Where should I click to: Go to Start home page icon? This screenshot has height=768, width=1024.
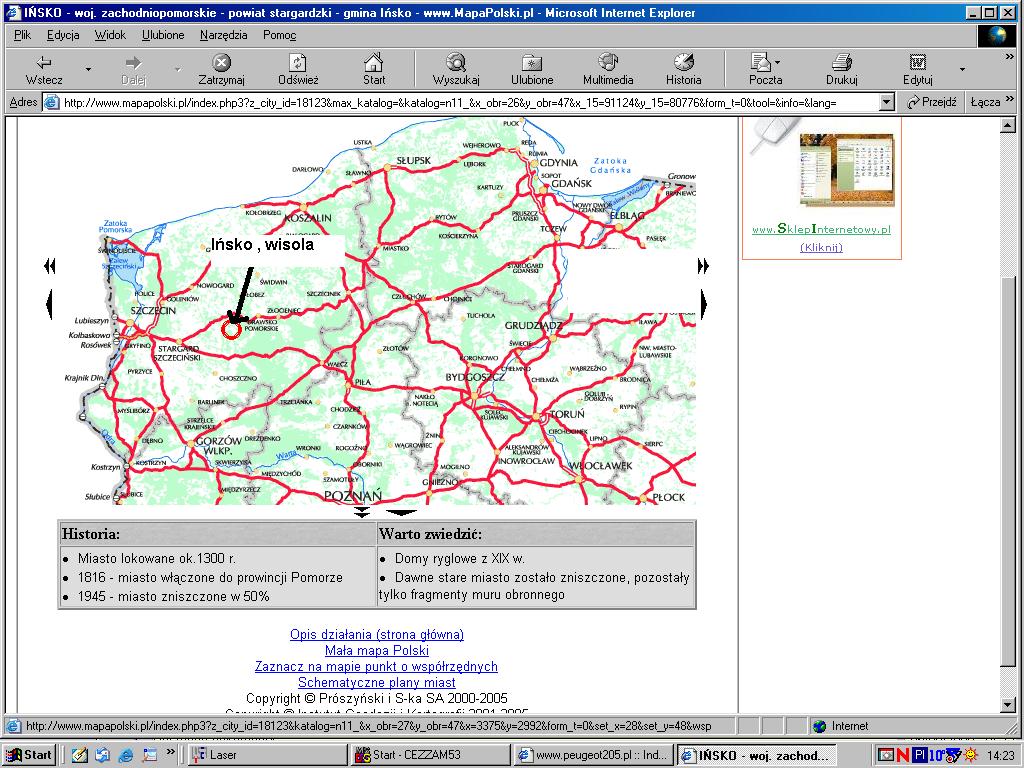pyautogui.click(x=374, y=63)
